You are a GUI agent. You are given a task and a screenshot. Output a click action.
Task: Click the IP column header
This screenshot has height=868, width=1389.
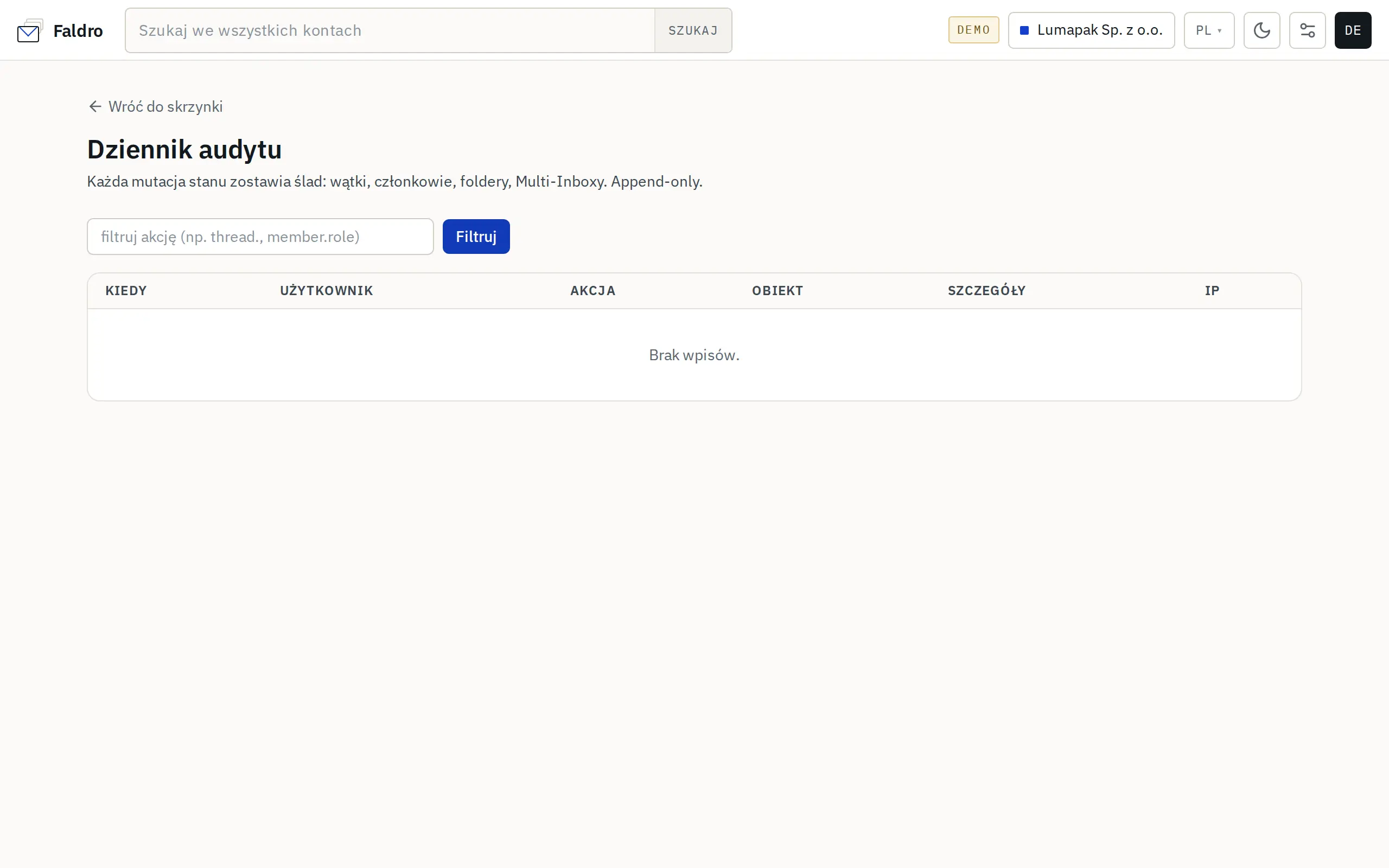[1212, 290]
